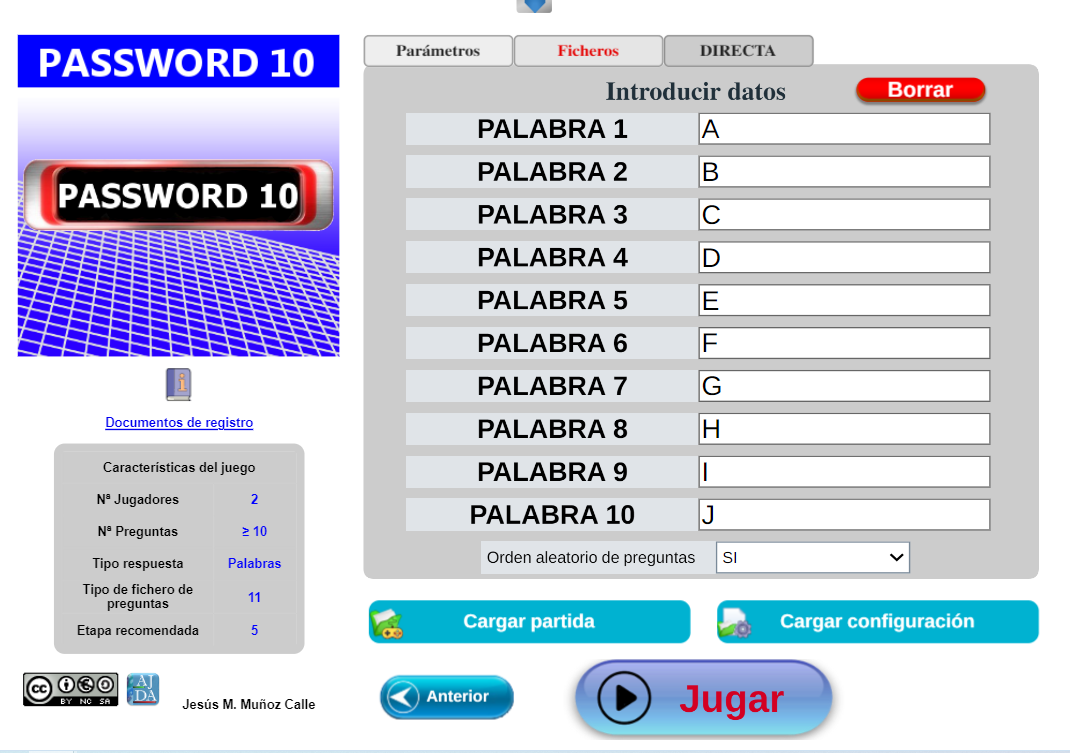
Task: Open the Orden aleatorio de preguntas dropdown
Action: [812, 558]
